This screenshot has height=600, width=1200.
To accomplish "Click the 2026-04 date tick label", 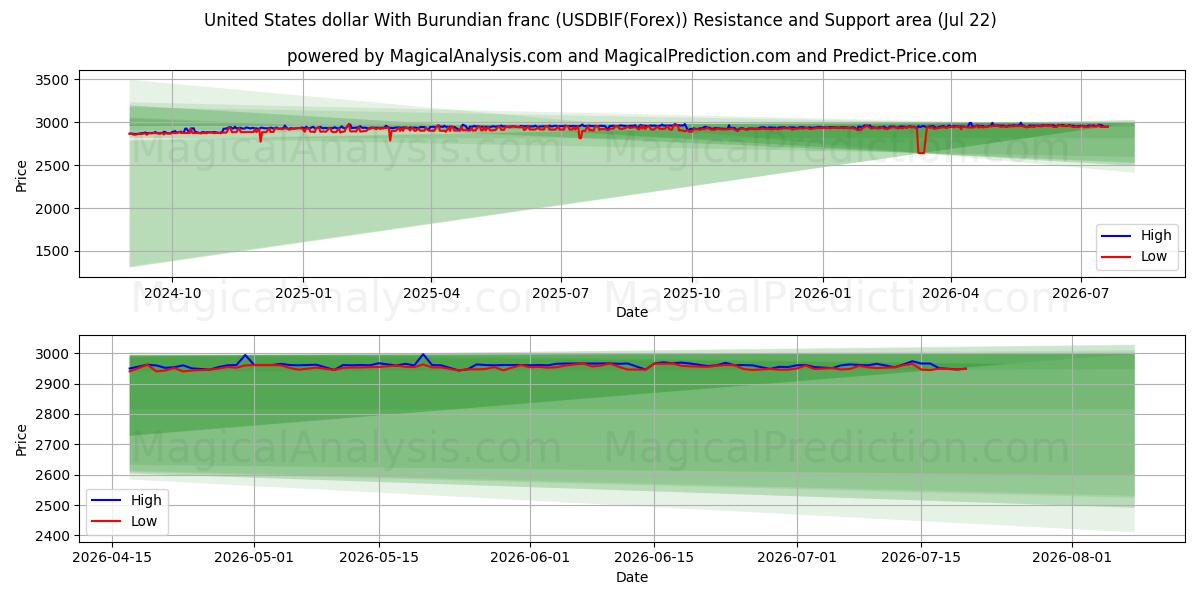I will (950, 294).
